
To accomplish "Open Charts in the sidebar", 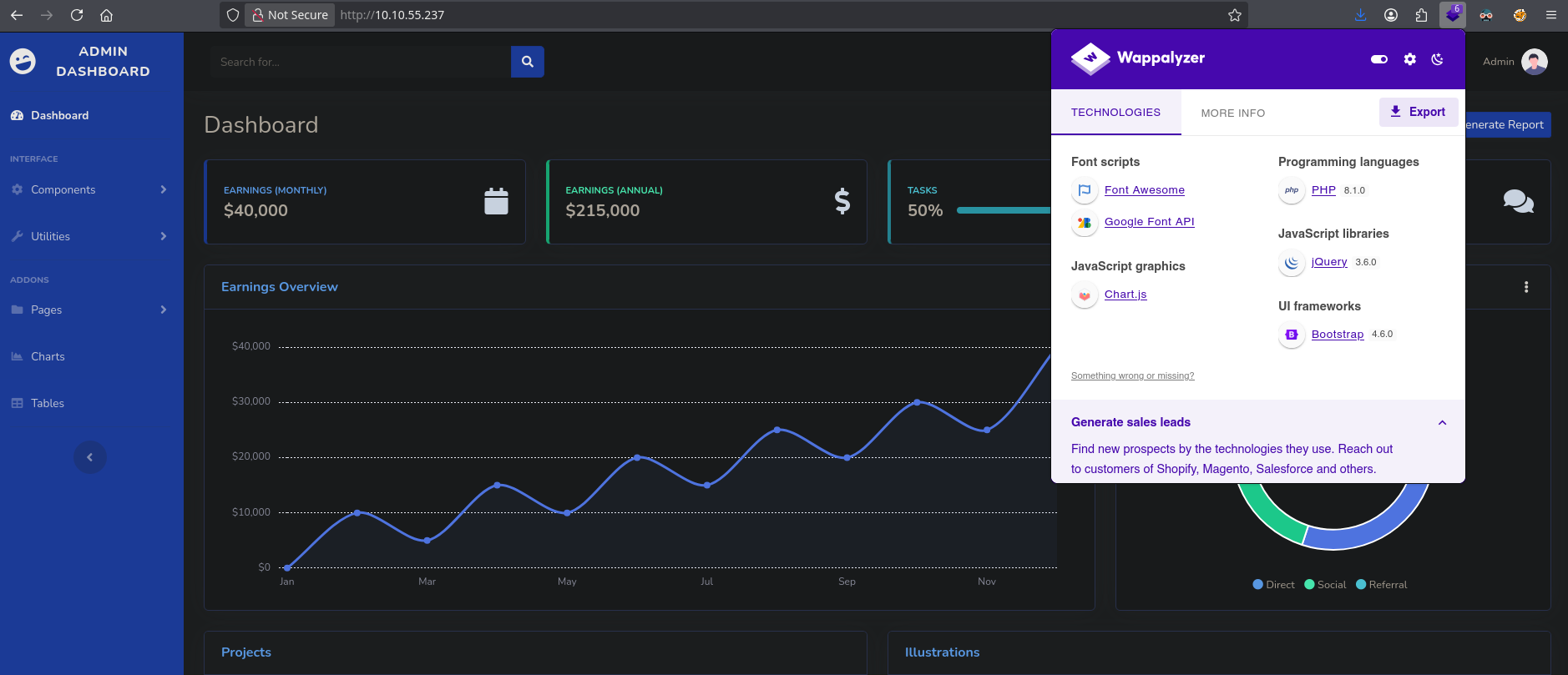I will point(48,356).
